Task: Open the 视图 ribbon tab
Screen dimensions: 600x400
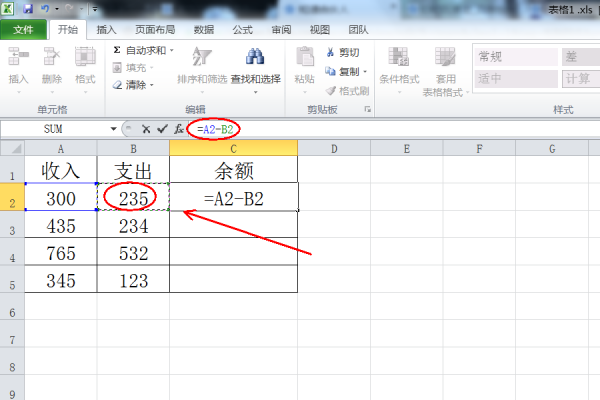Action: coord(320,29)
